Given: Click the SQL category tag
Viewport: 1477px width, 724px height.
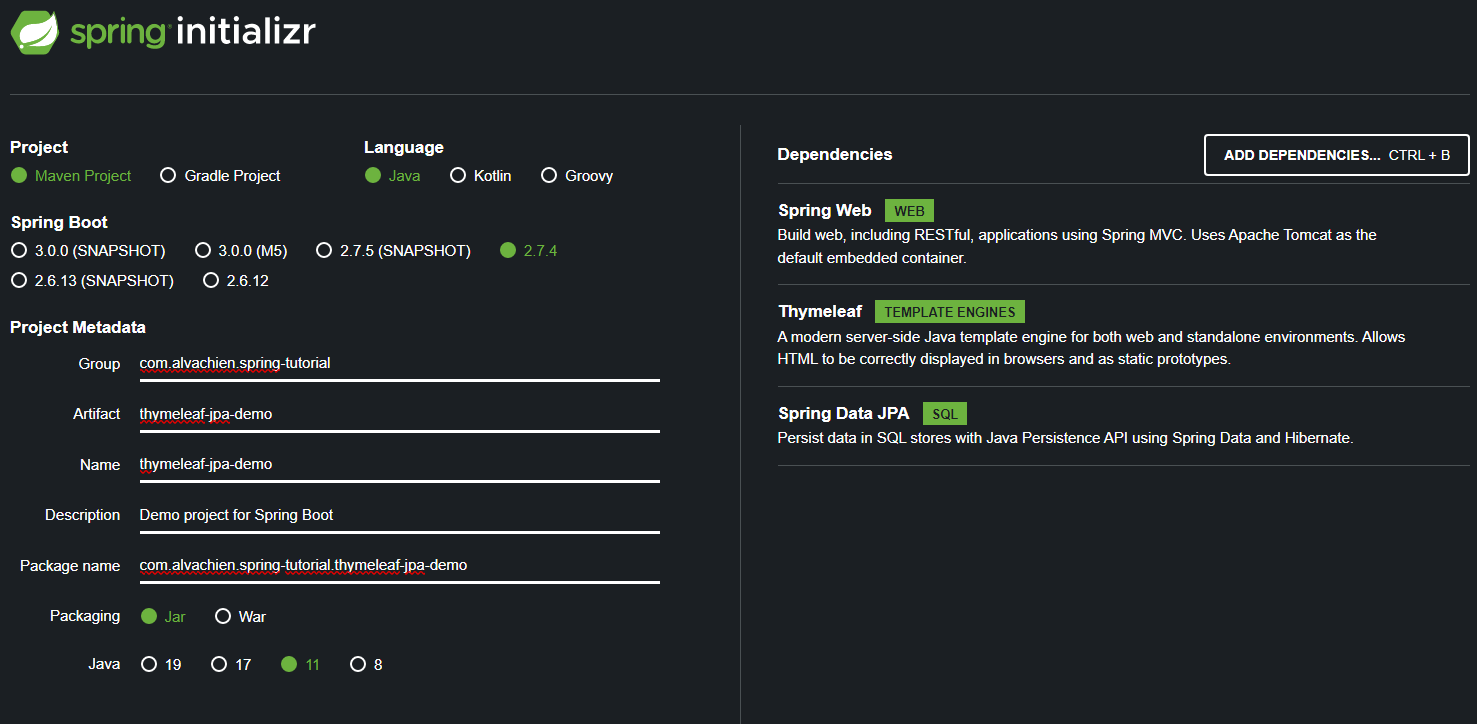Looking at the screenshot, I should pyautogui.click(x=945, y=413).
